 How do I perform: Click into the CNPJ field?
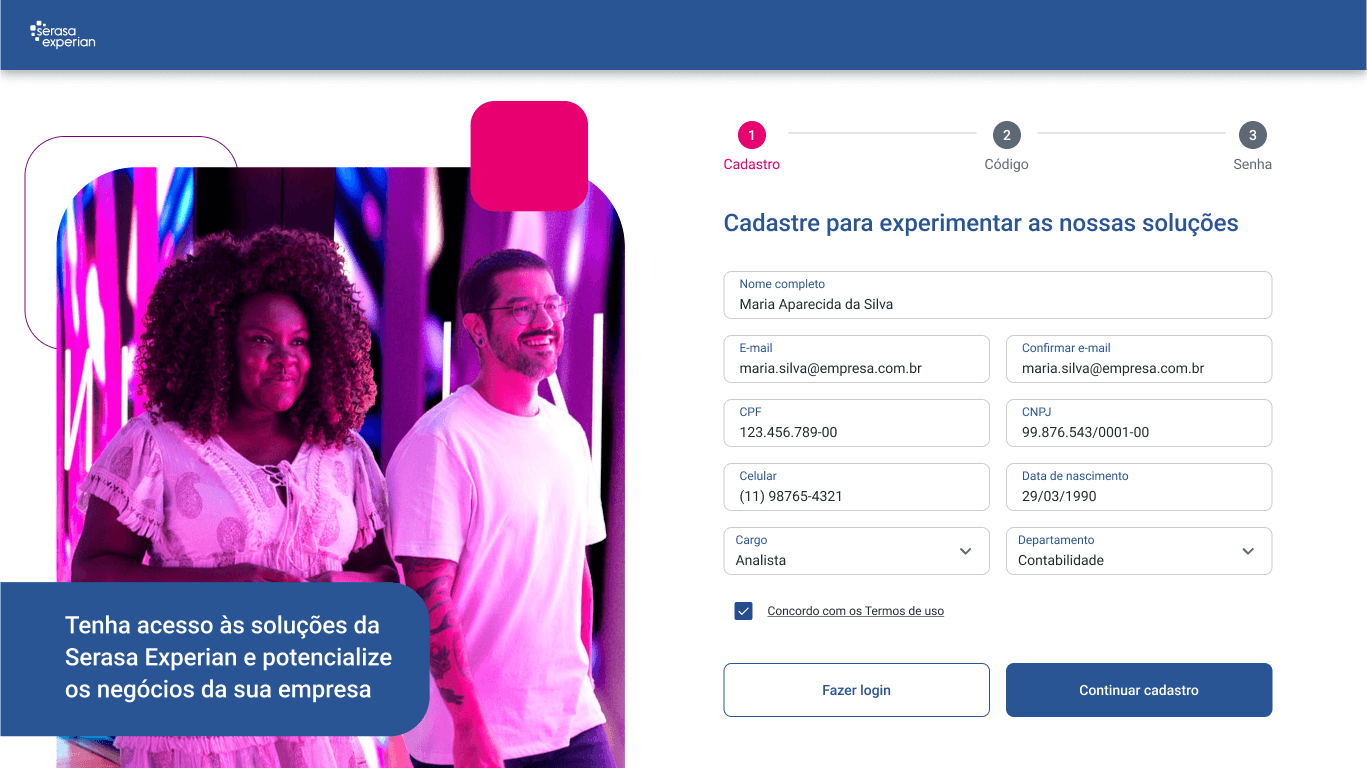(x=1139, y=423)
